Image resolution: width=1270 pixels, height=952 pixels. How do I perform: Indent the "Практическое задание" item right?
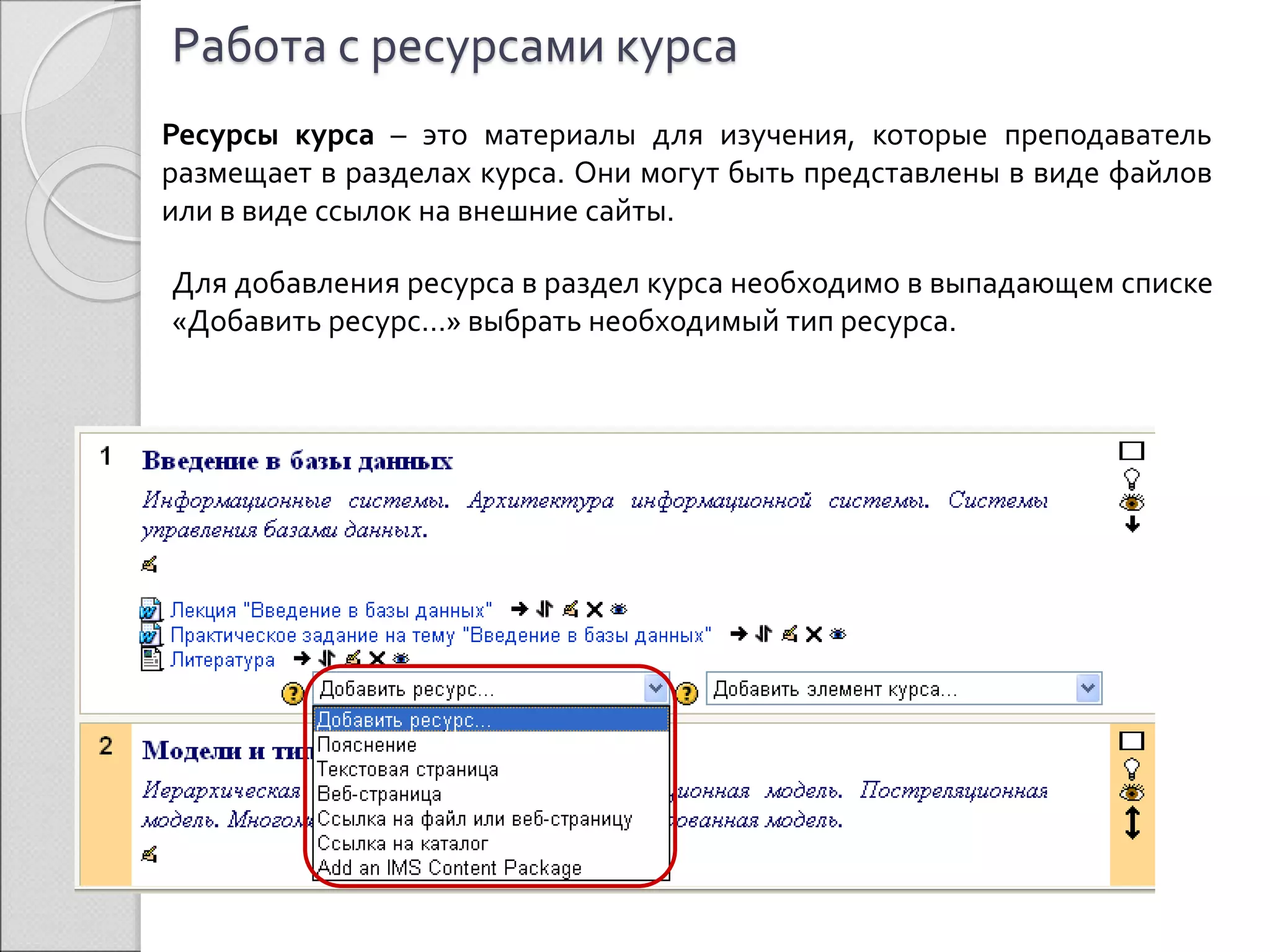[x=739, y=634]
